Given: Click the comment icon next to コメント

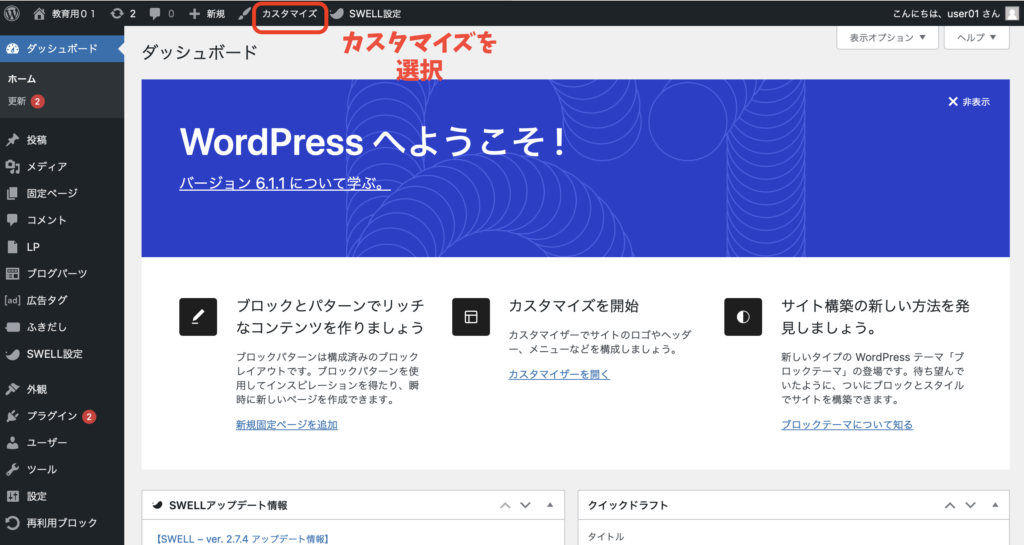Looking at the screenshot, I should (x=12, y=220).
